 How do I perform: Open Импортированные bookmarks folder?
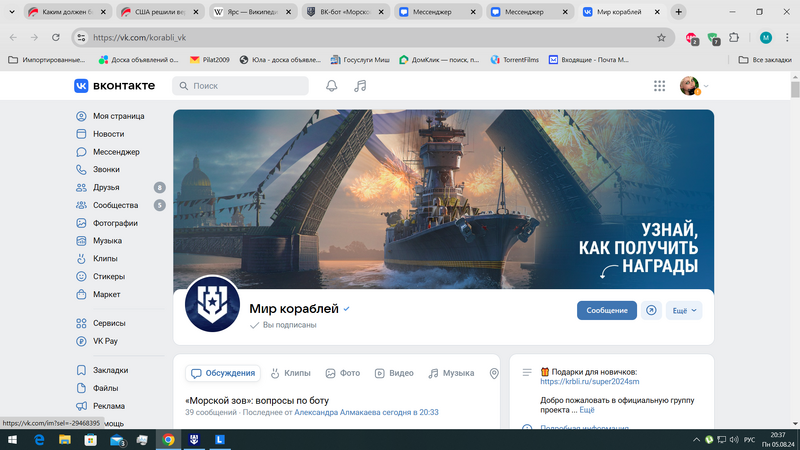click(47, 60)
